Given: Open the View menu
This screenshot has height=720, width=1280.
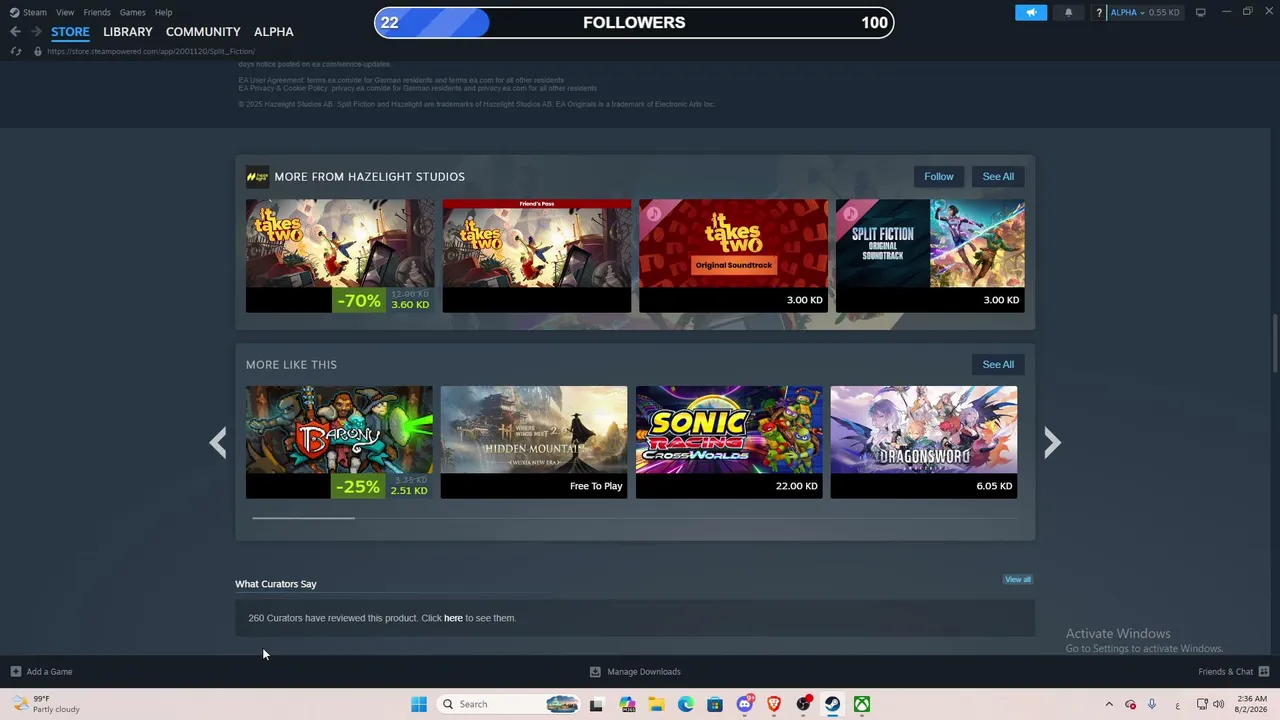Looking at the screenshot, I should pyautogui.click(x=65, y=12).
